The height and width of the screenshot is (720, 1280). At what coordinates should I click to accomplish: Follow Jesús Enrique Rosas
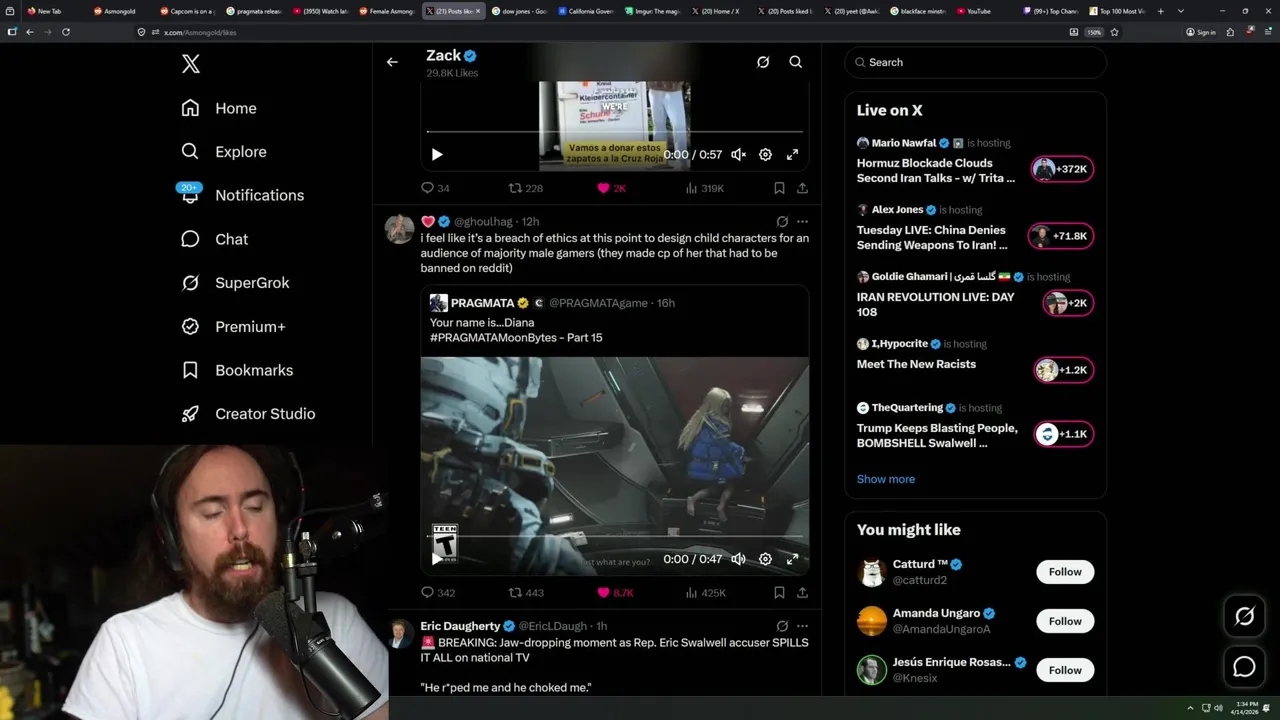pyautogui.click(x=1065, y=670)
